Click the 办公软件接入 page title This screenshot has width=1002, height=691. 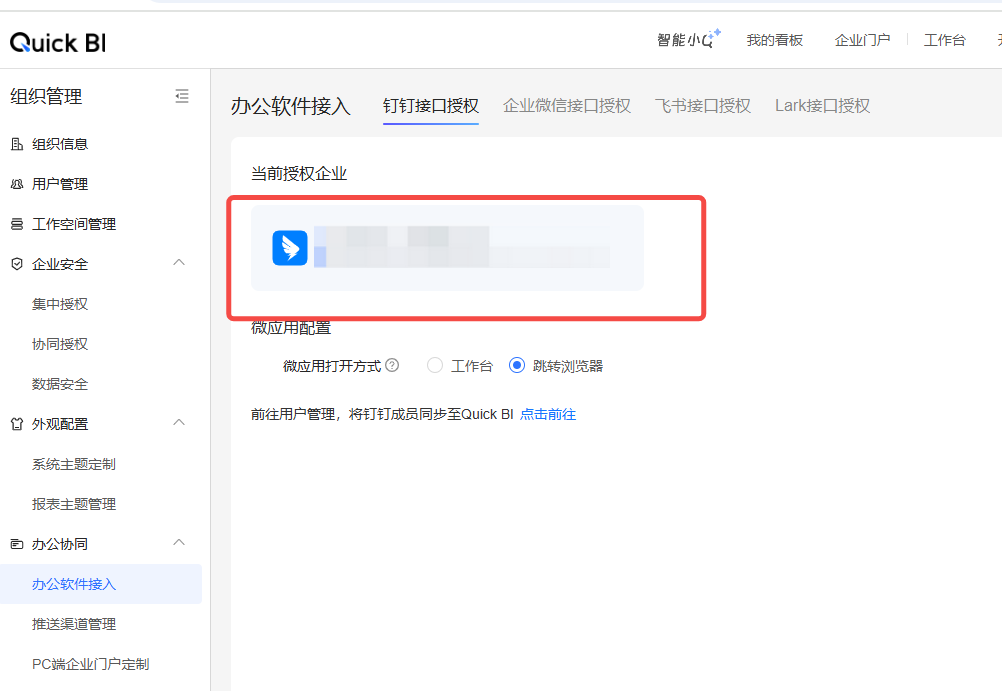pyautogui.click(x=291, y=105)
